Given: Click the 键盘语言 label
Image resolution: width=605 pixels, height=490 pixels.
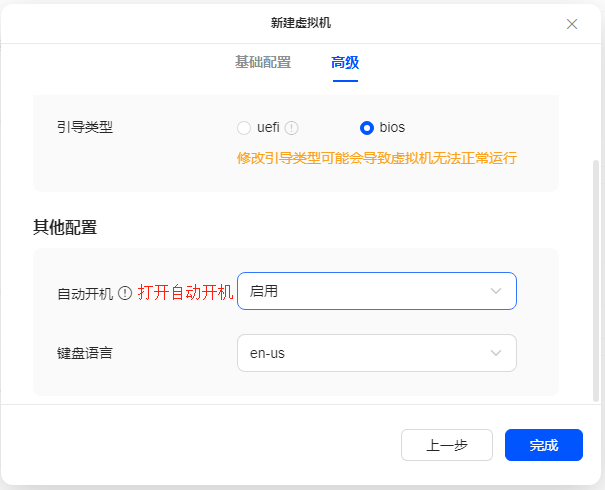Looking at the screenshot, I should (x=85, y=353).
